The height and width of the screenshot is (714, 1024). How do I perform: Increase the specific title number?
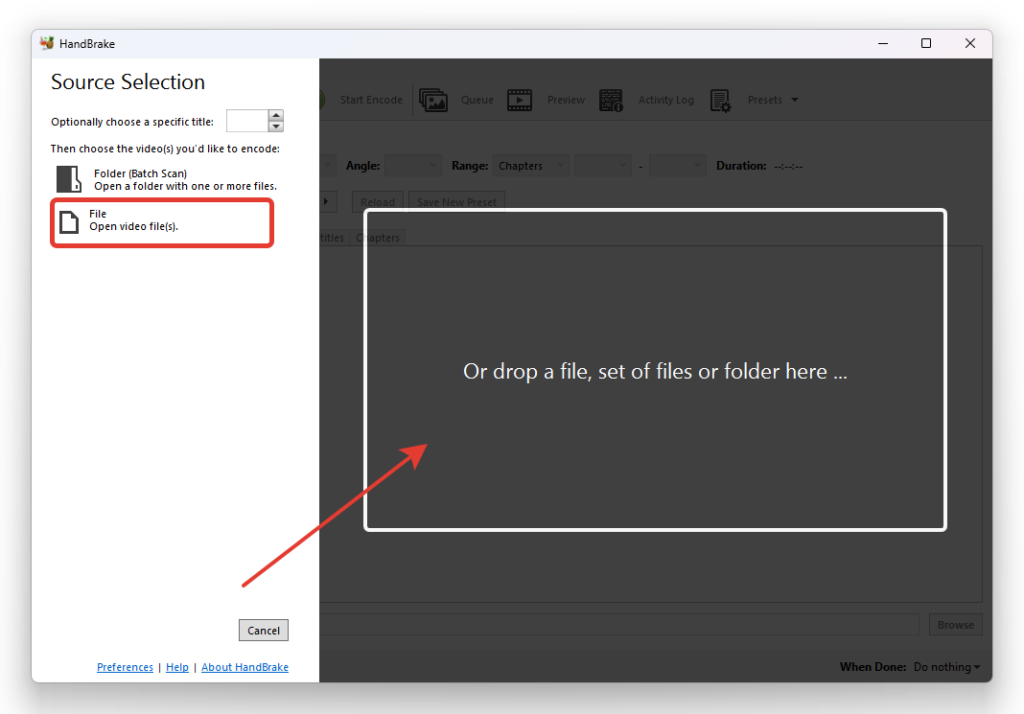(276, 115)
